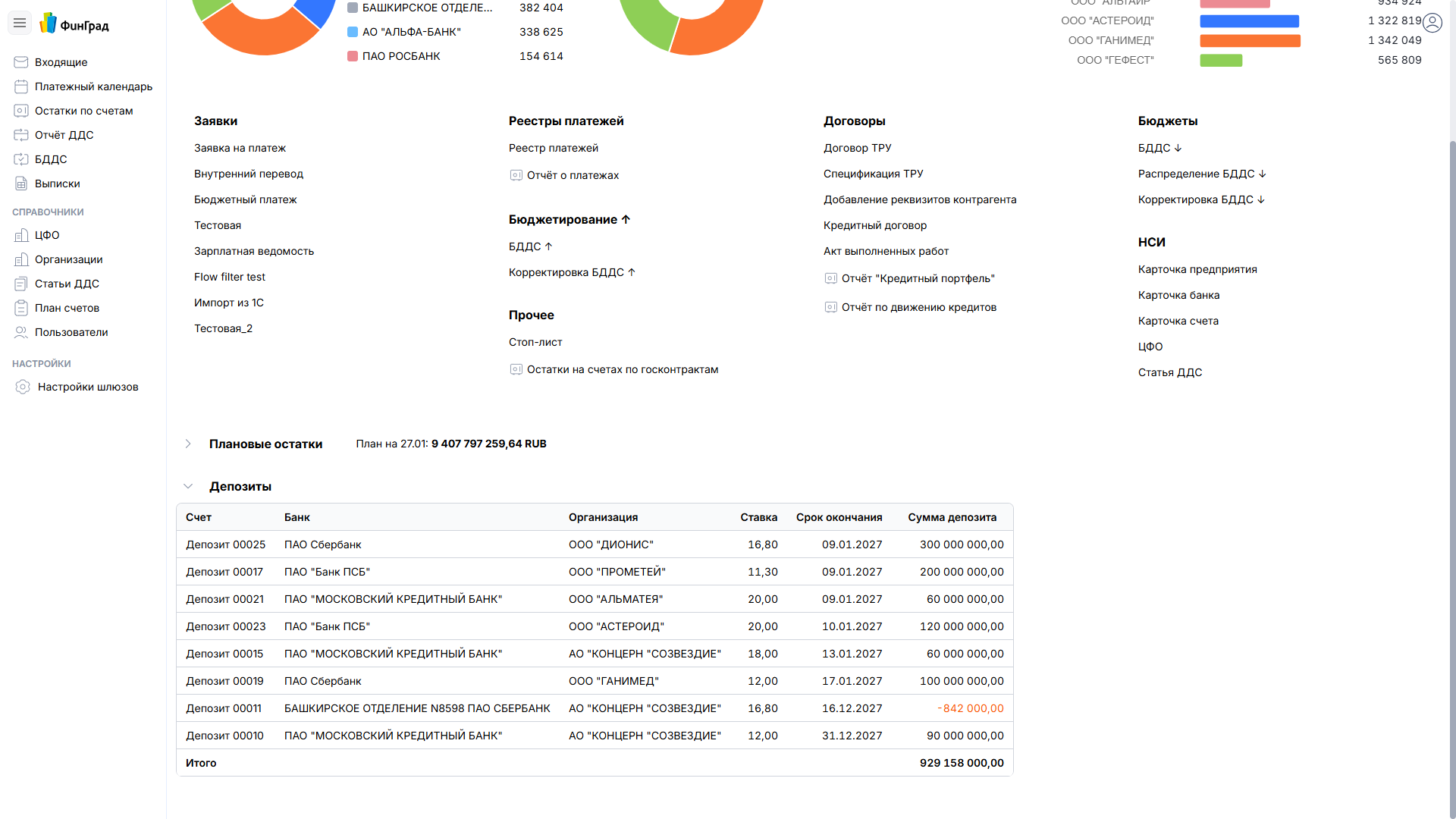The height and width of the screenshot is (819, 1456).
Task: Click the ФинГрад logo
Action: 74,24
